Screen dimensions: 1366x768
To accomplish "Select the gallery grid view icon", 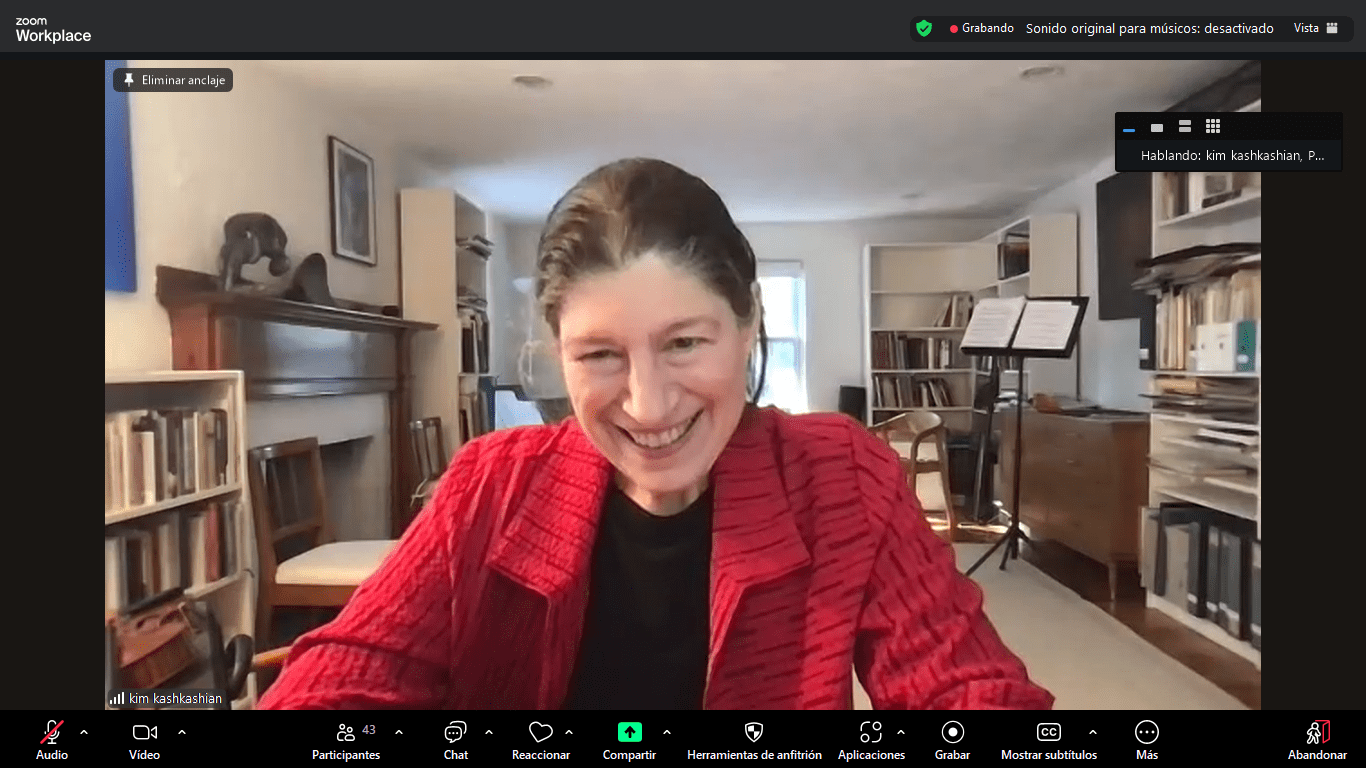I will pos(1213,127).
